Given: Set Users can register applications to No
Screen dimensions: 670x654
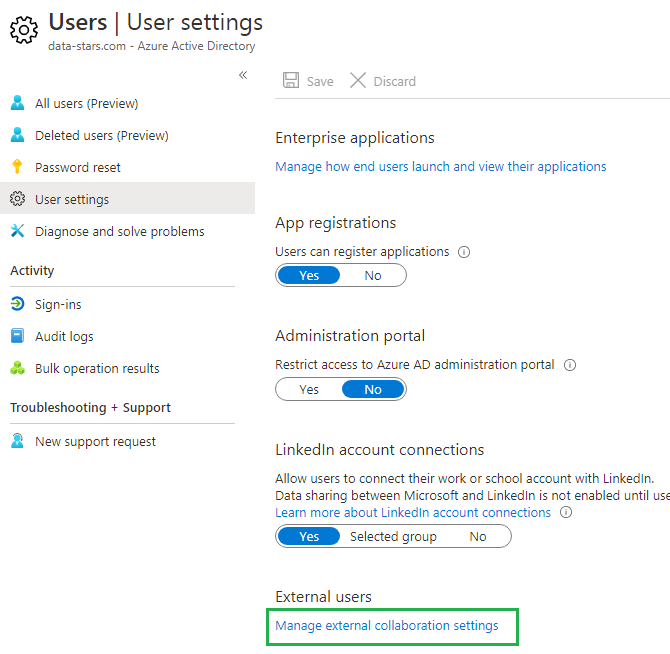Looking at the screenshot, I should coord(373,275).
